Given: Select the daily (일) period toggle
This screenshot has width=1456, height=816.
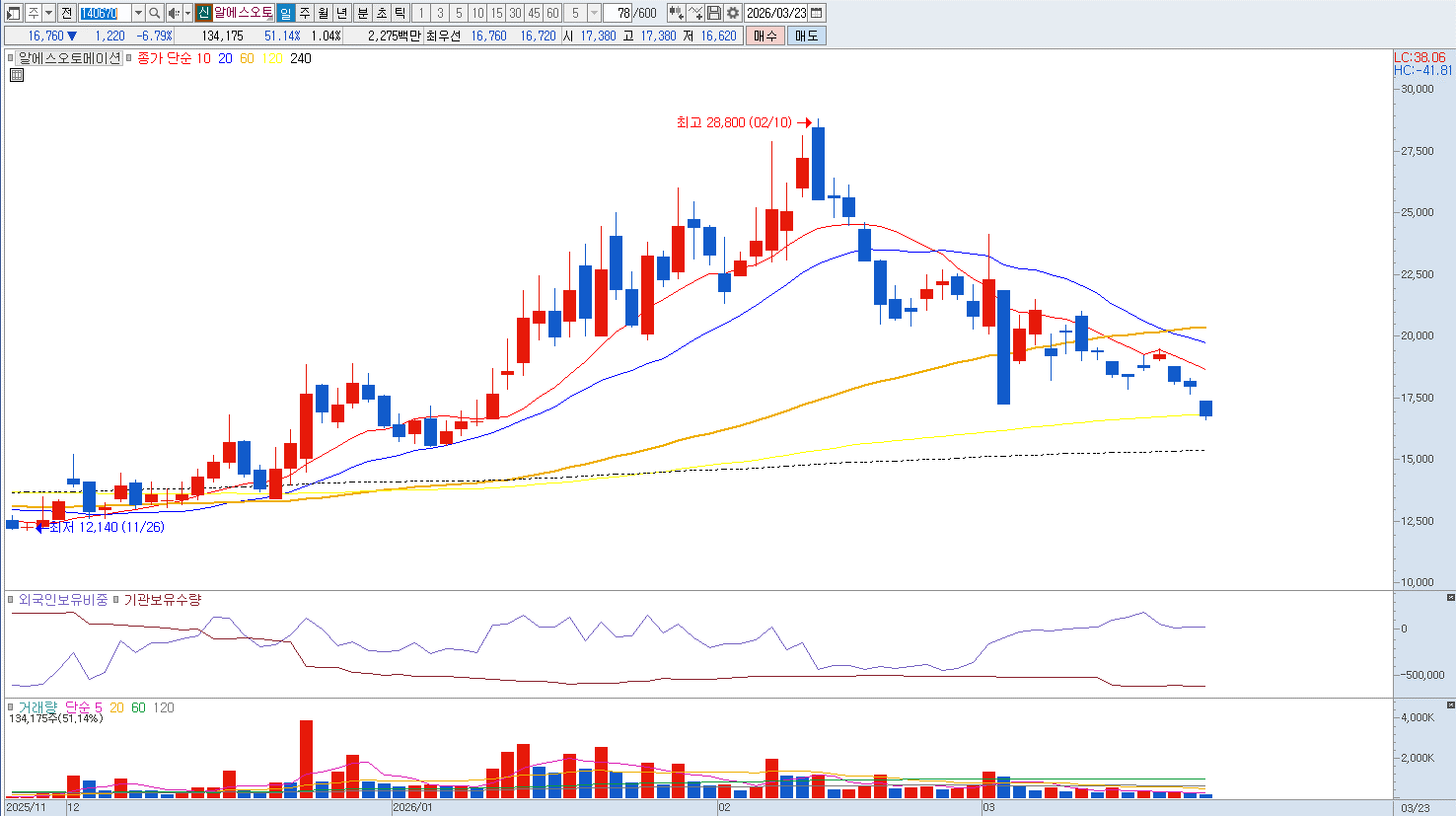Looking at the screenshot, I should coord(285,13).
